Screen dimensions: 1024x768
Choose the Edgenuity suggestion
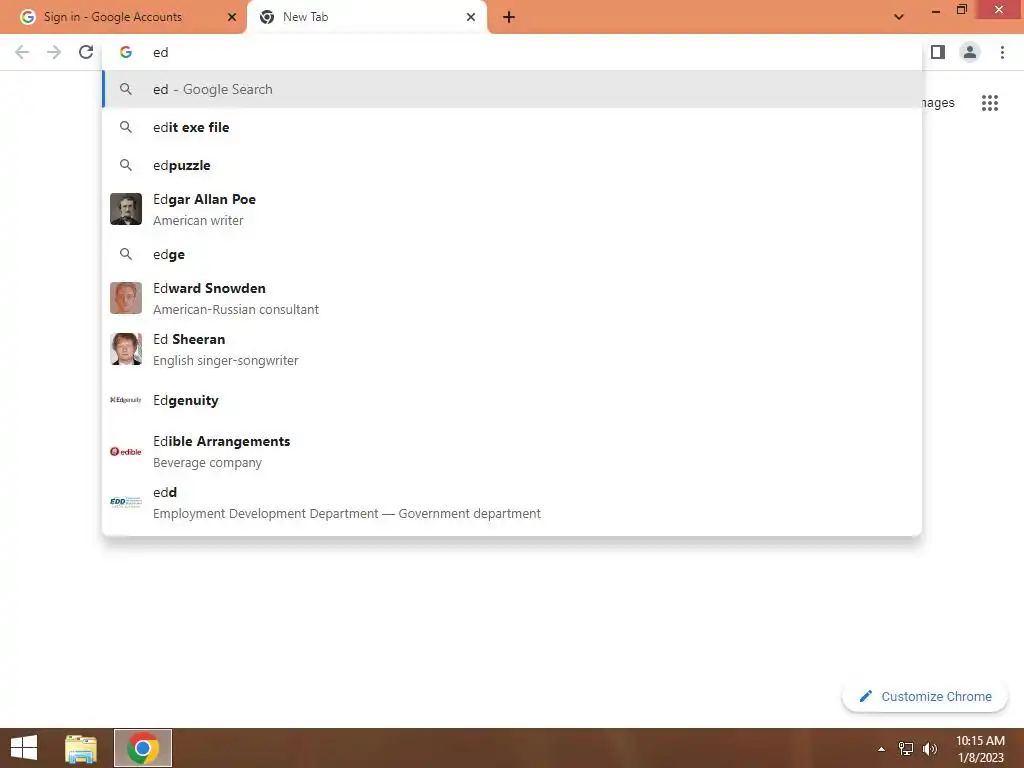513,400
